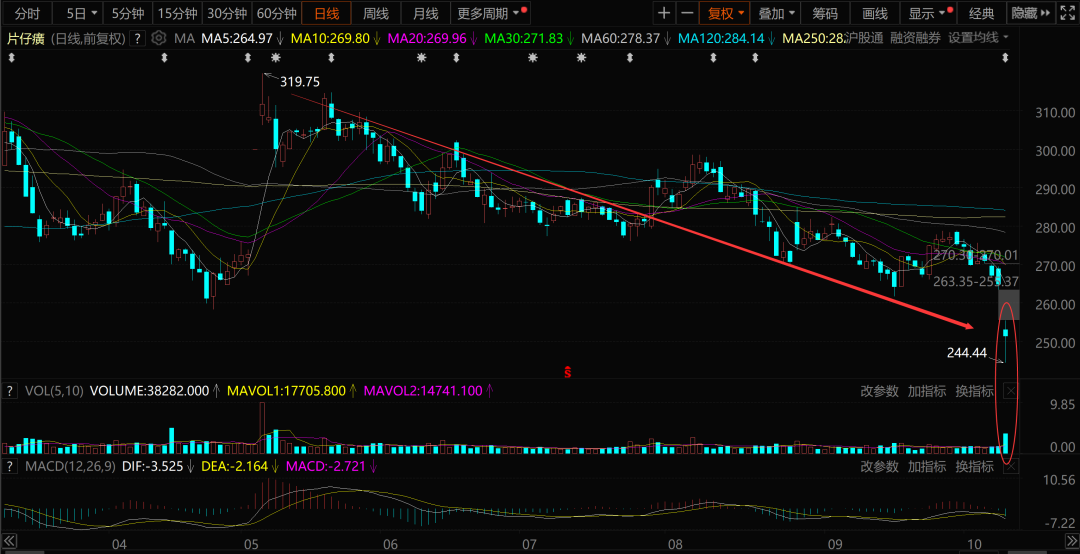Switch to 30分钟 period
The height and width of the screenshot is (554, 1080).
pyautogui.click(x=227, y=13)
